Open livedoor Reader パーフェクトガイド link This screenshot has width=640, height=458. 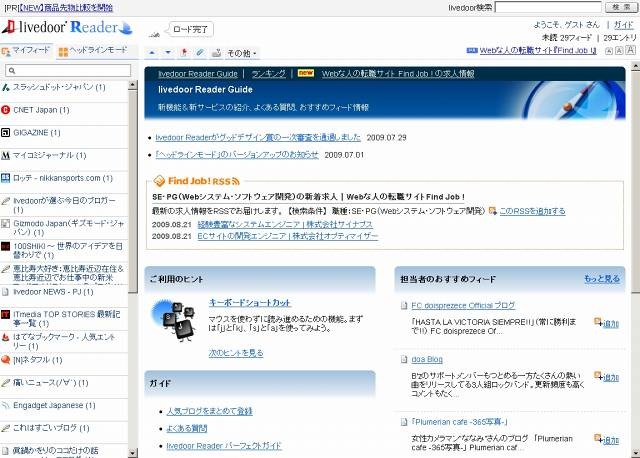[224, 446]
